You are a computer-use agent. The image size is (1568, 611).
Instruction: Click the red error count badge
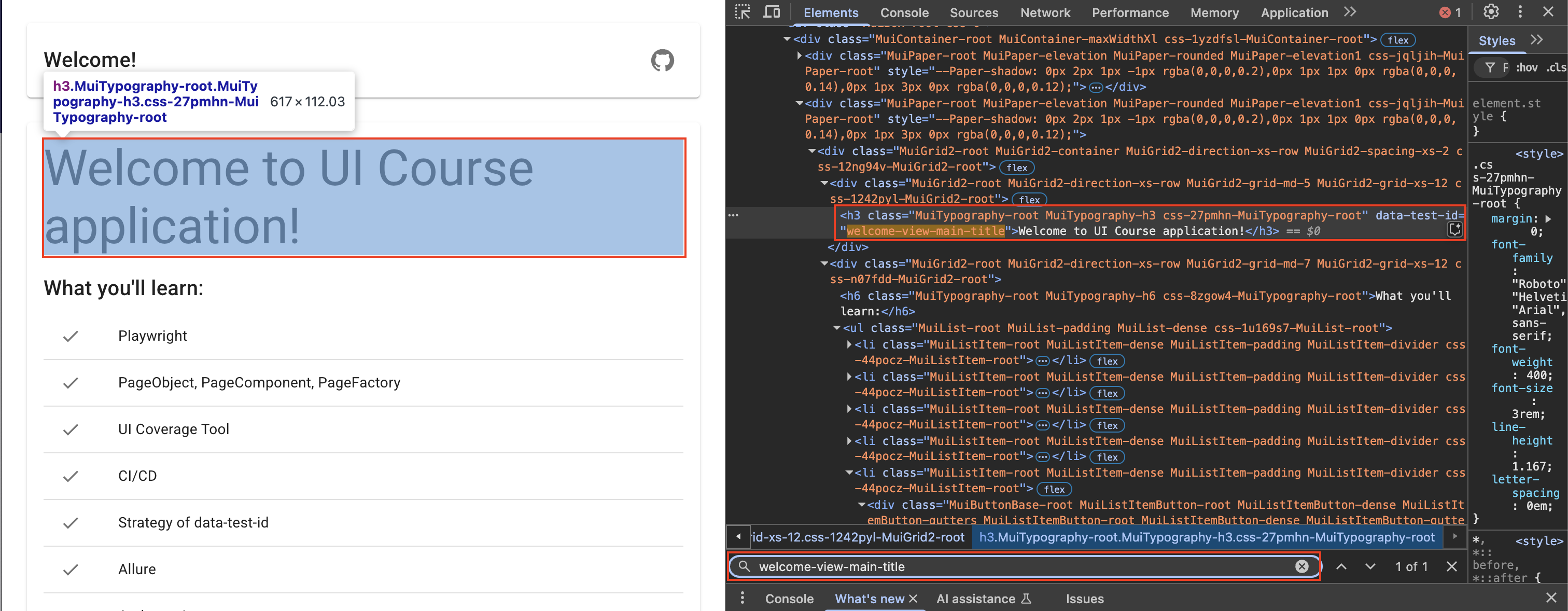(1450, 13)
